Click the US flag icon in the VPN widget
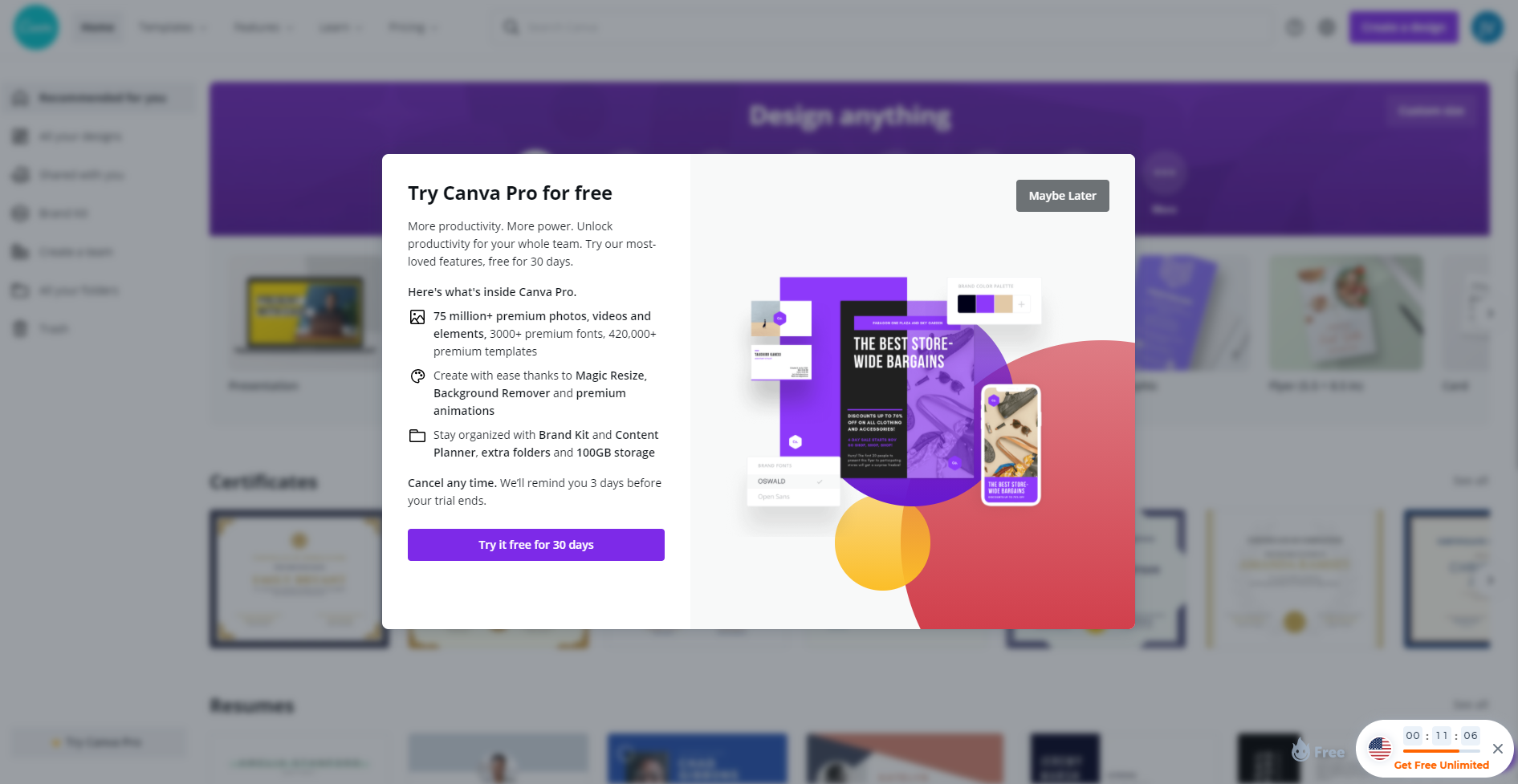 [x=1380, y=749]
